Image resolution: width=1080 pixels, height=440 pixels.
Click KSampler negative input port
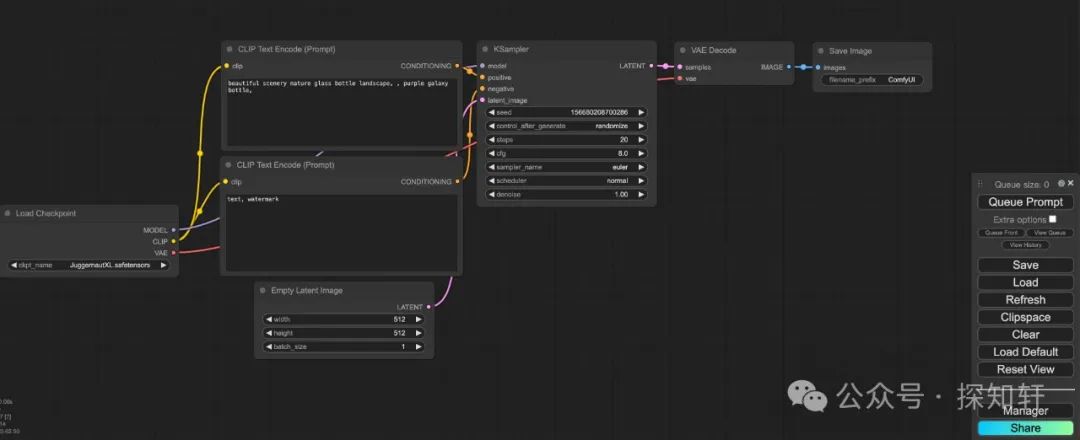point(482,89)
